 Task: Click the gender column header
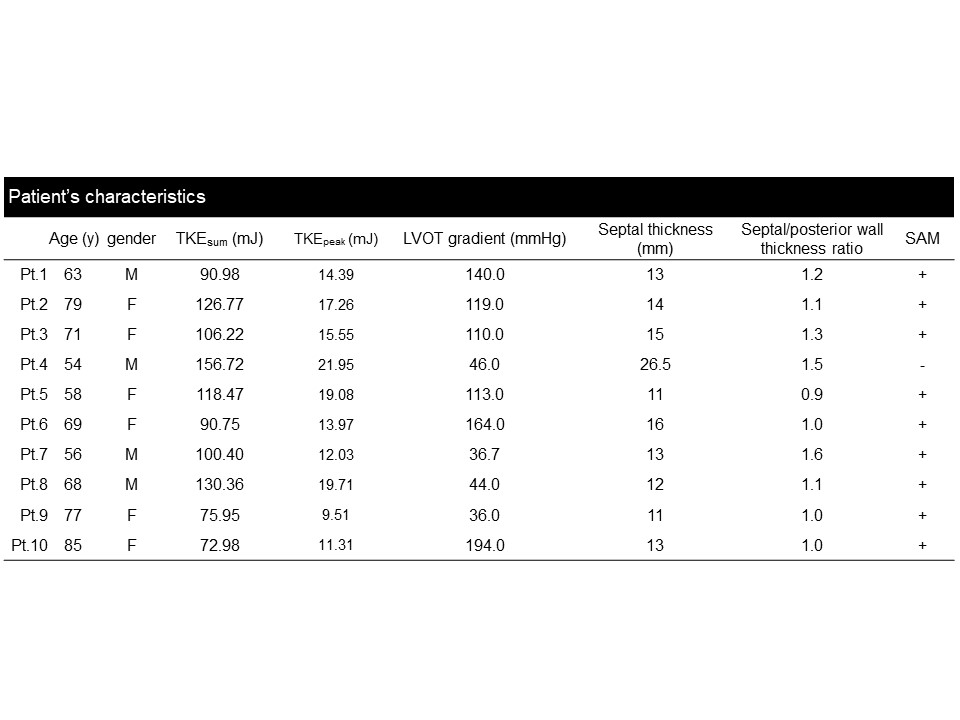coord(131,239)
